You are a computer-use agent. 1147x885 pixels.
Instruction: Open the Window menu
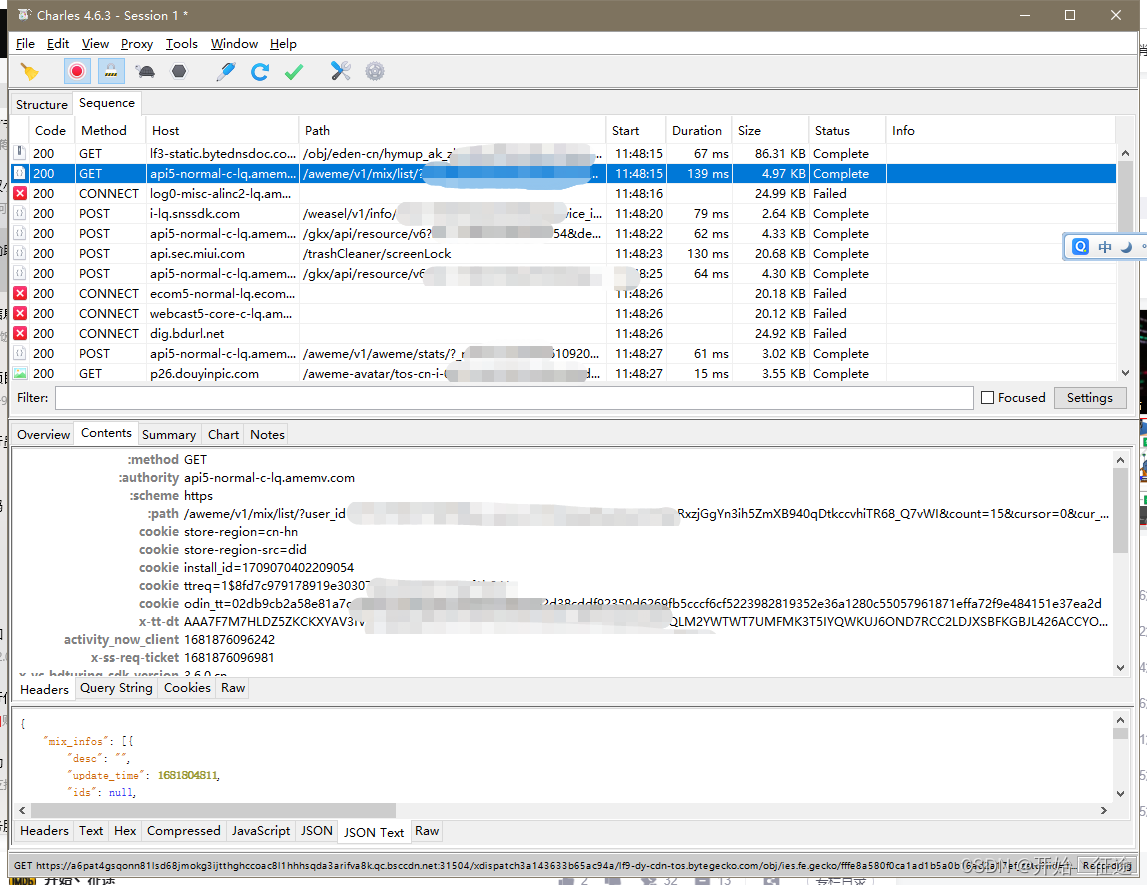tap(234, 44)
